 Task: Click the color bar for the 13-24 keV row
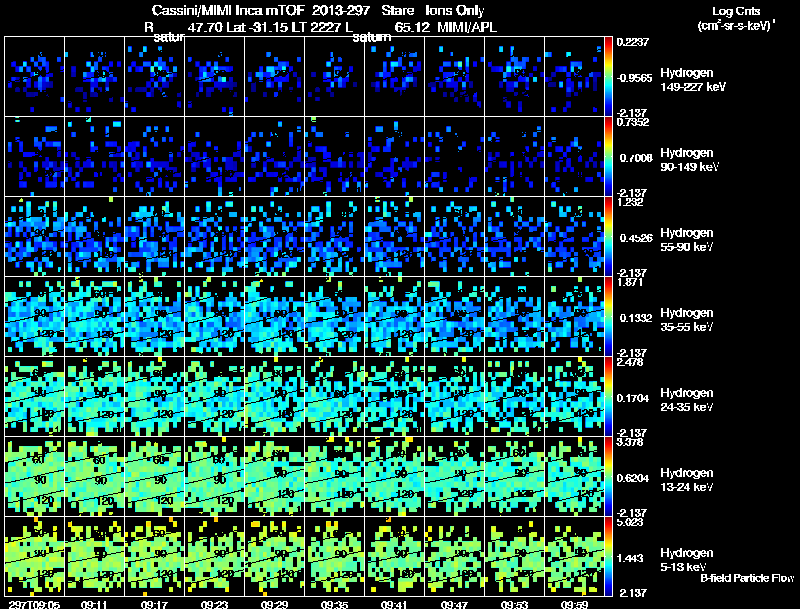(x=608, y=476)
